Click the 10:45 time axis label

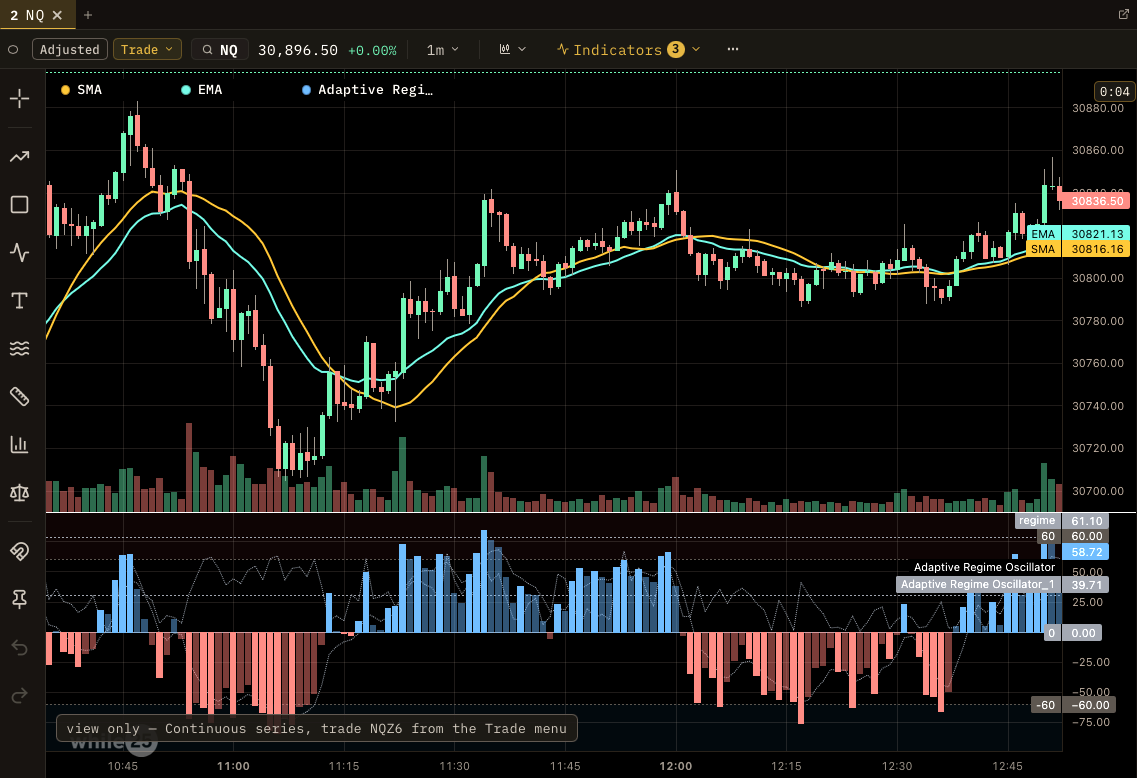pos(123,766)
